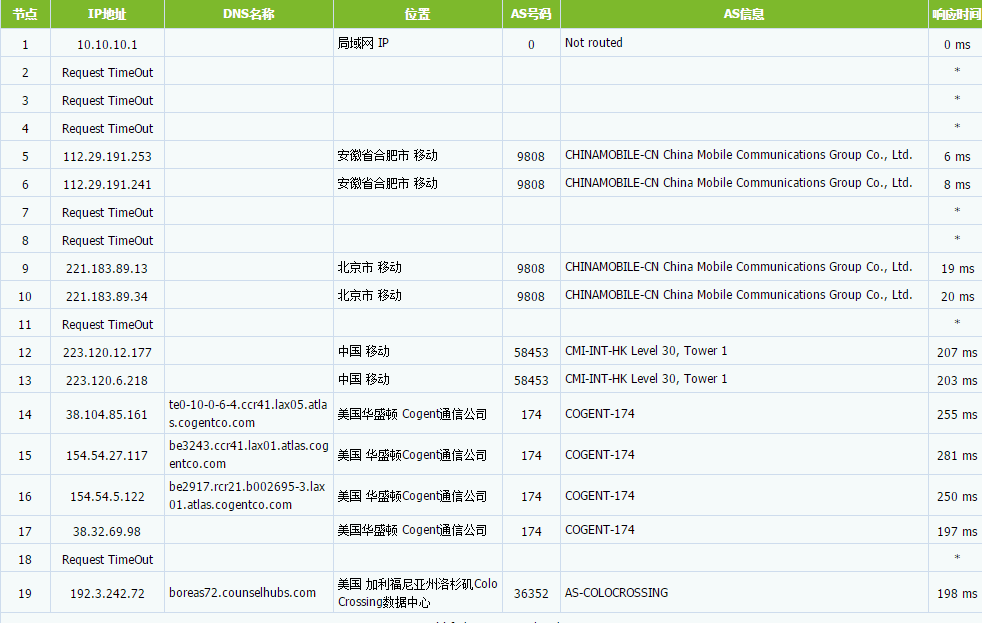Click the 255 ms response time
The height and width of the screenshot is (623, 982).
pos(957,414)
